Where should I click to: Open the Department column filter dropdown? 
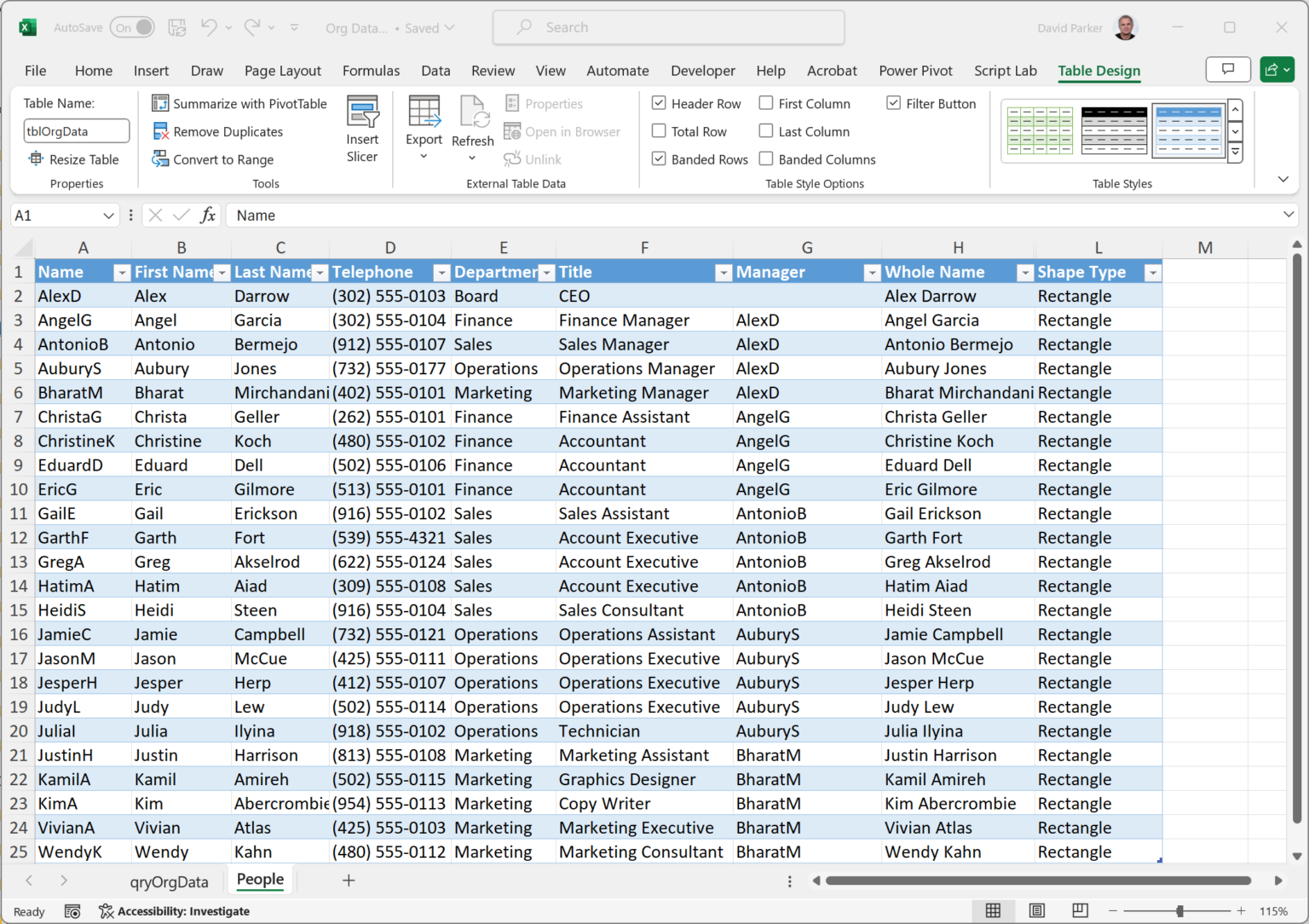[x=546, y=272]
